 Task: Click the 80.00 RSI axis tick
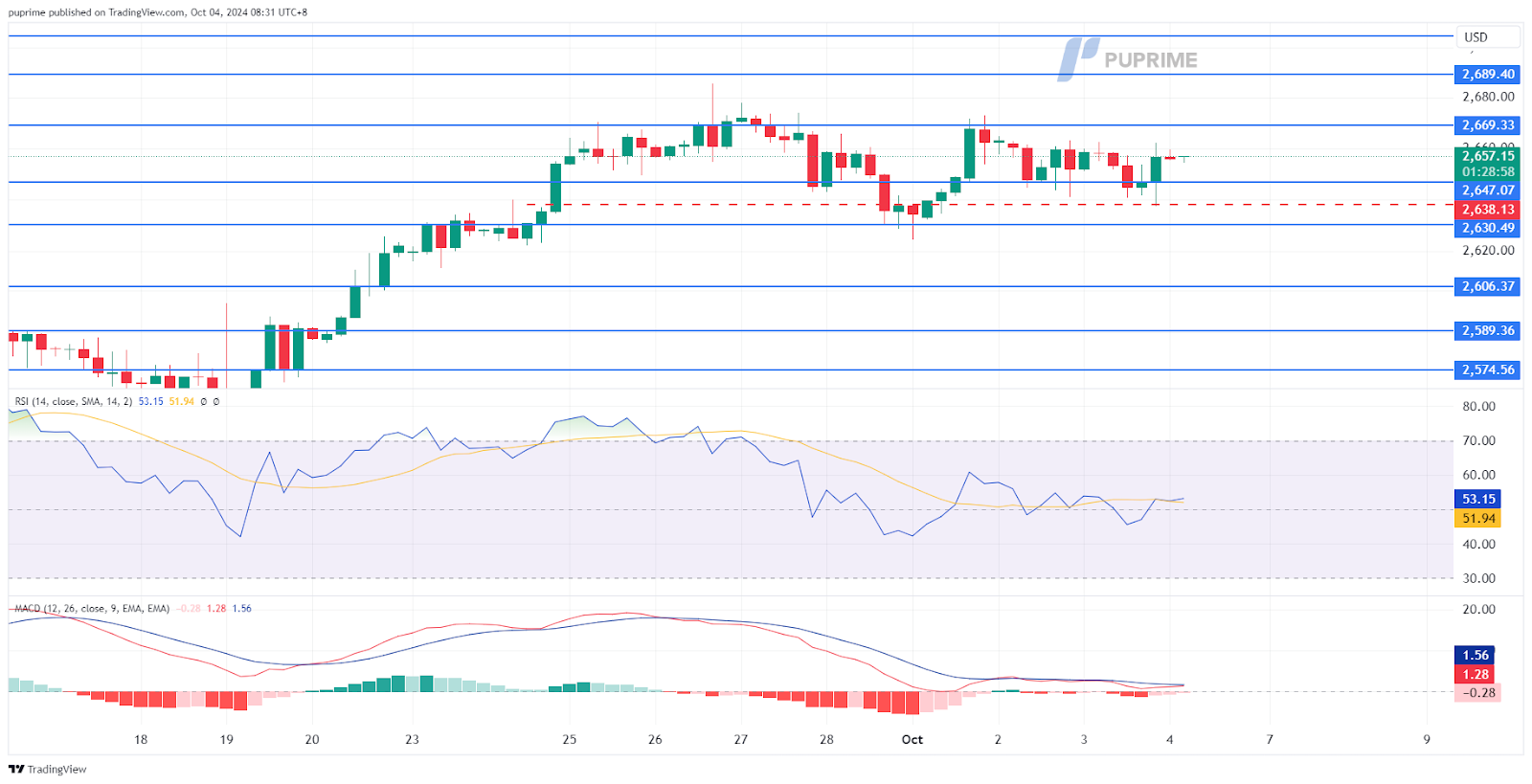1478,407
